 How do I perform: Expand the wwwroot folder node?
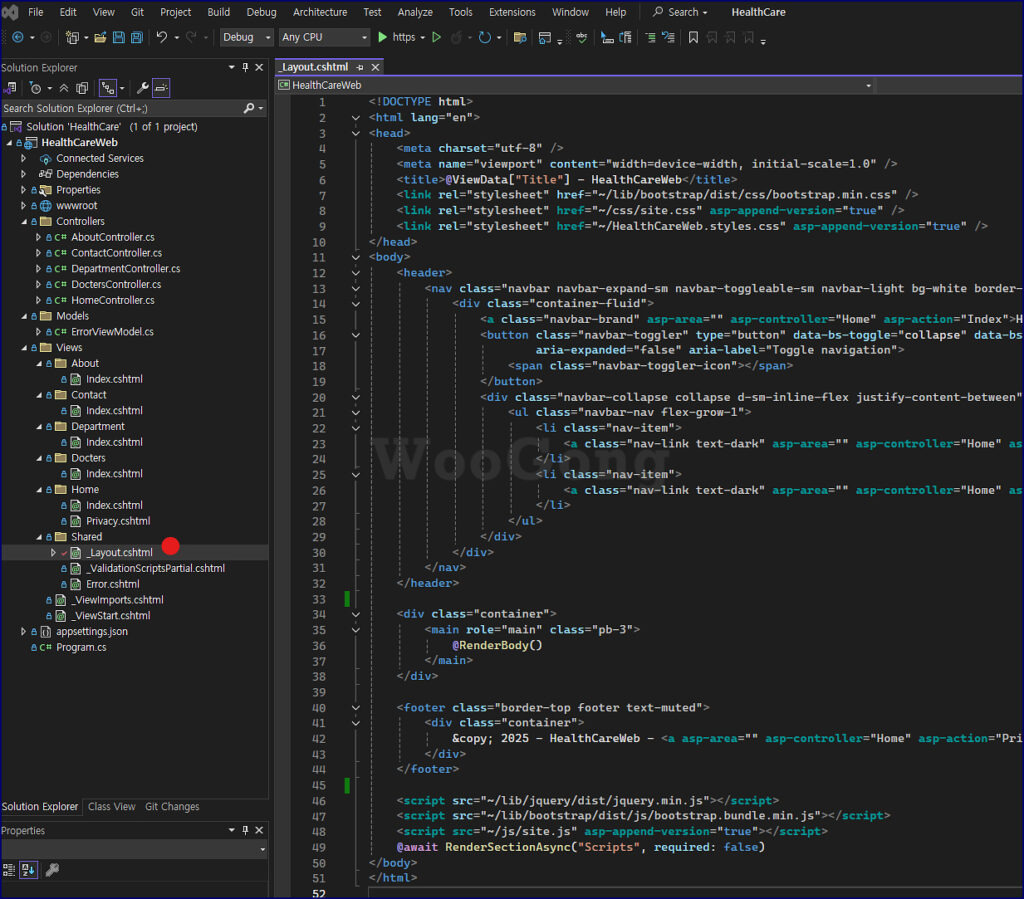tap(24, 206)
